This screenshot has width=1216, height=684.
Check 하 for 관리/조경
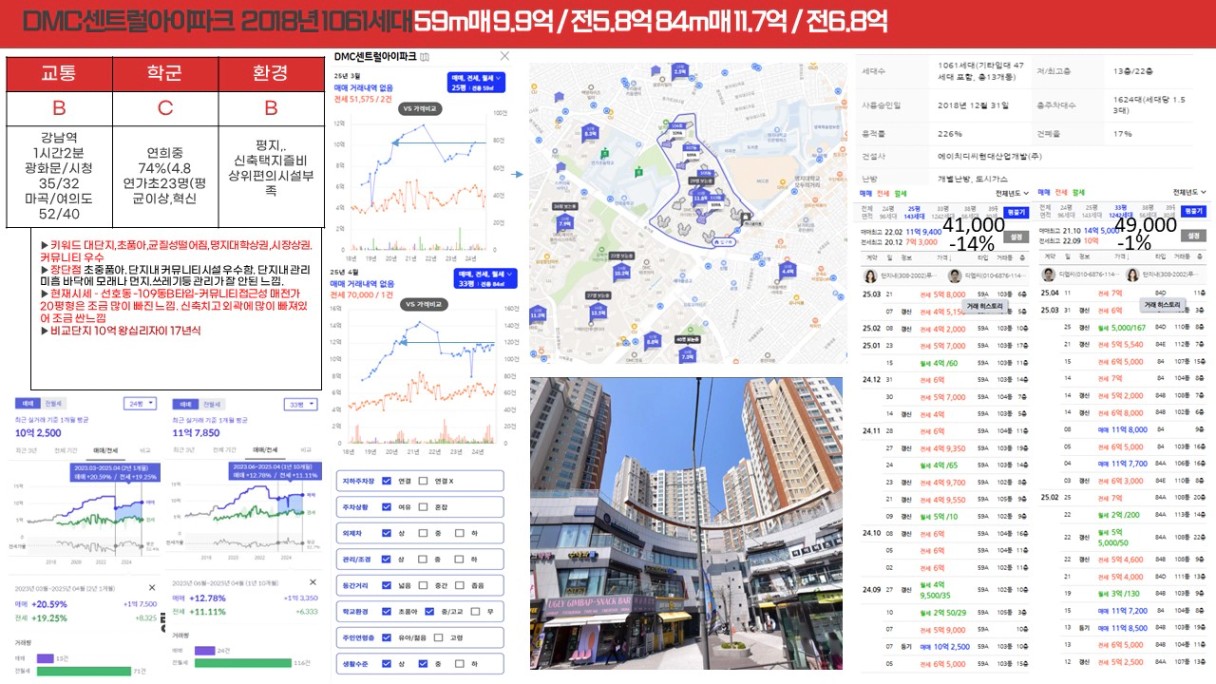pos(460,559)
